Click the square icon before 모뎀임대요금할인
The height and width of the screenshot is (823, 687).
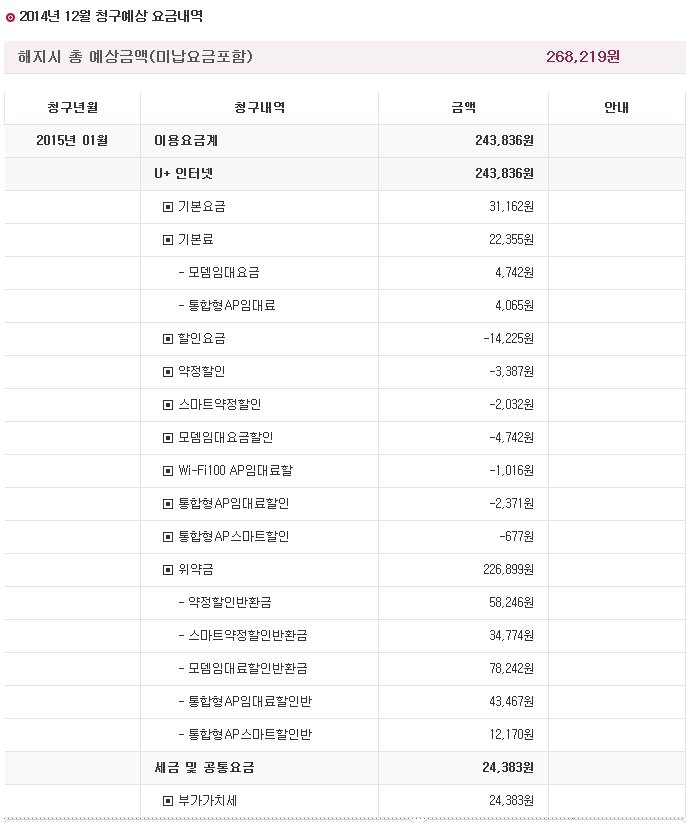[168, 438]
